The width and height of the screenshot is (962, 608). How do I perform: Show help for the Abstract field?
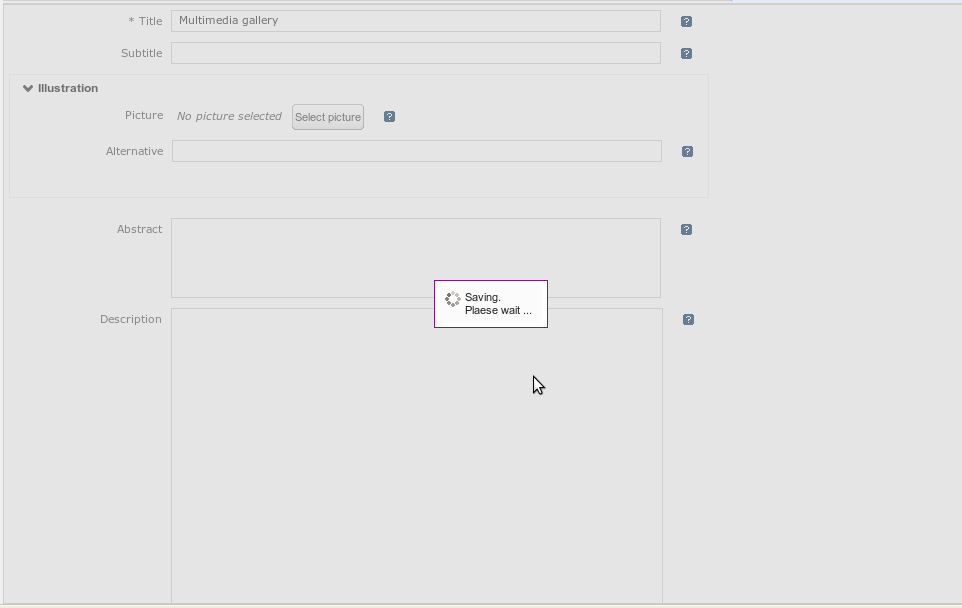tap(686, 229)
